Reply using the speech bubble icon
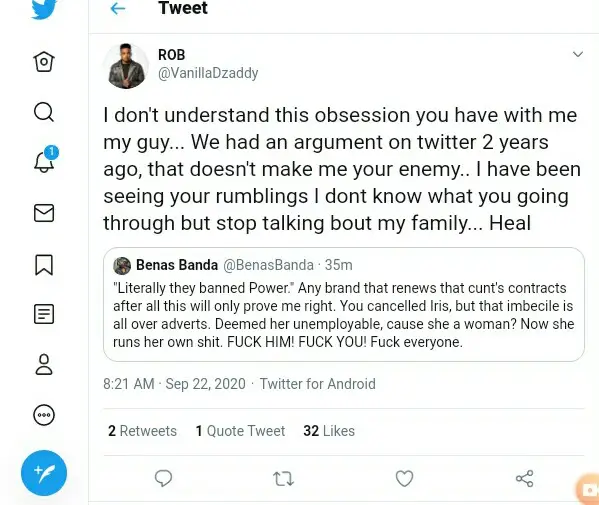The image size is (599, 505). (163, 478)
